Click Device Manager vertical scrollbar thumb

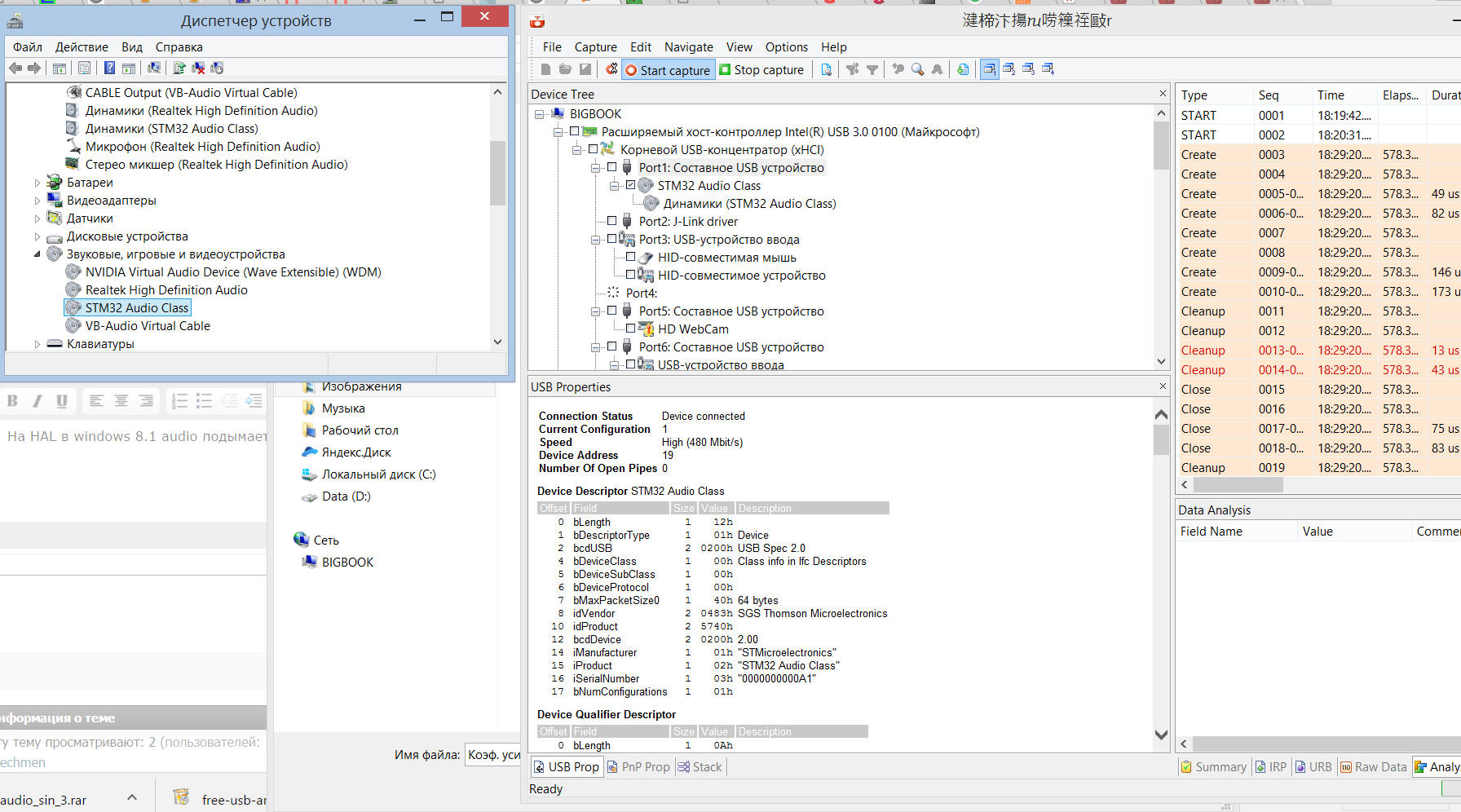point(497,173)
